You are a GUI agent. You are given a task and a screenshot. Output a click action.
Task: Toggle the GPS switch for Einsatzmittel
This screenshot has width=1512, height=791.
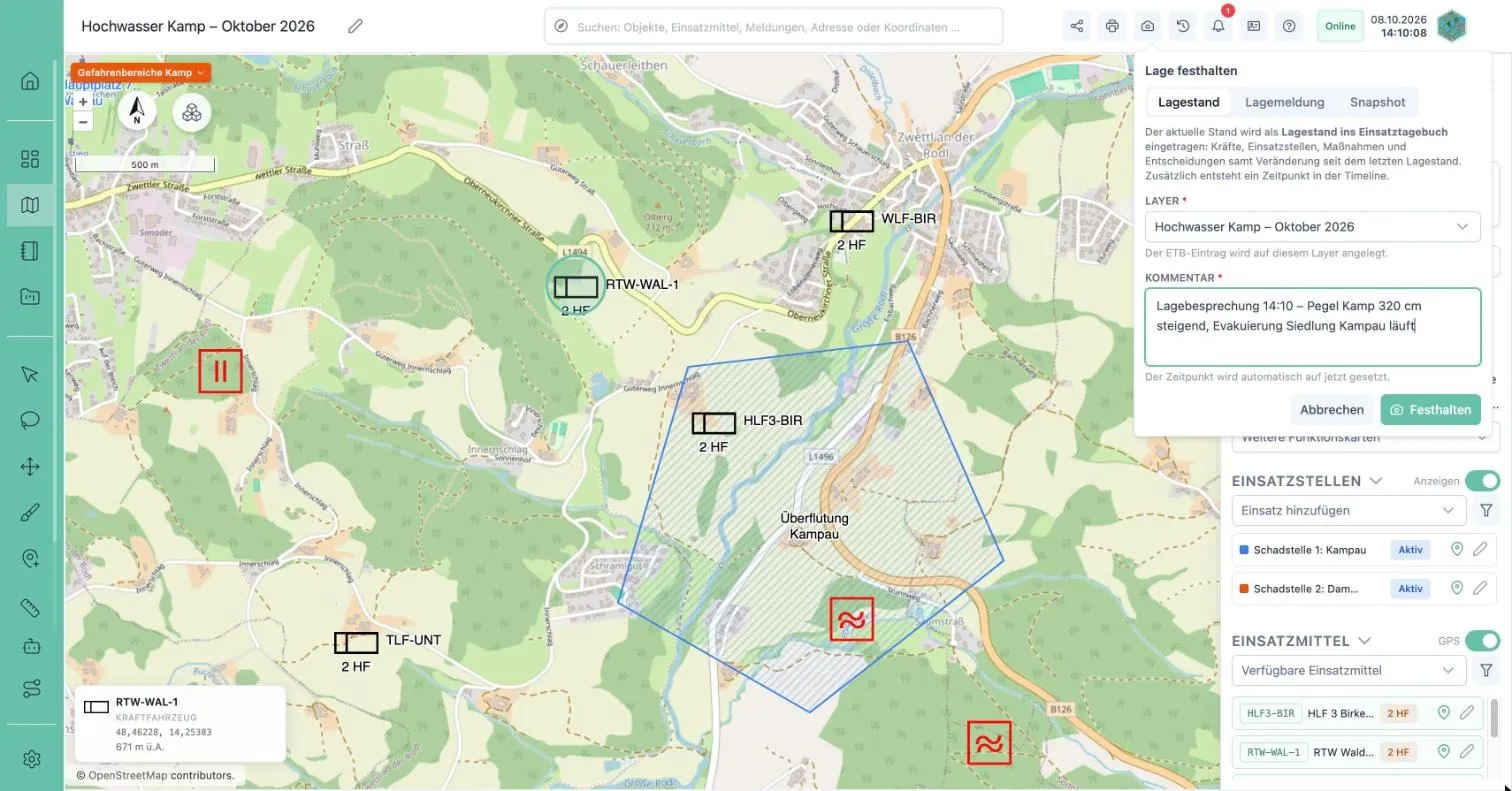pos(1482,641)
